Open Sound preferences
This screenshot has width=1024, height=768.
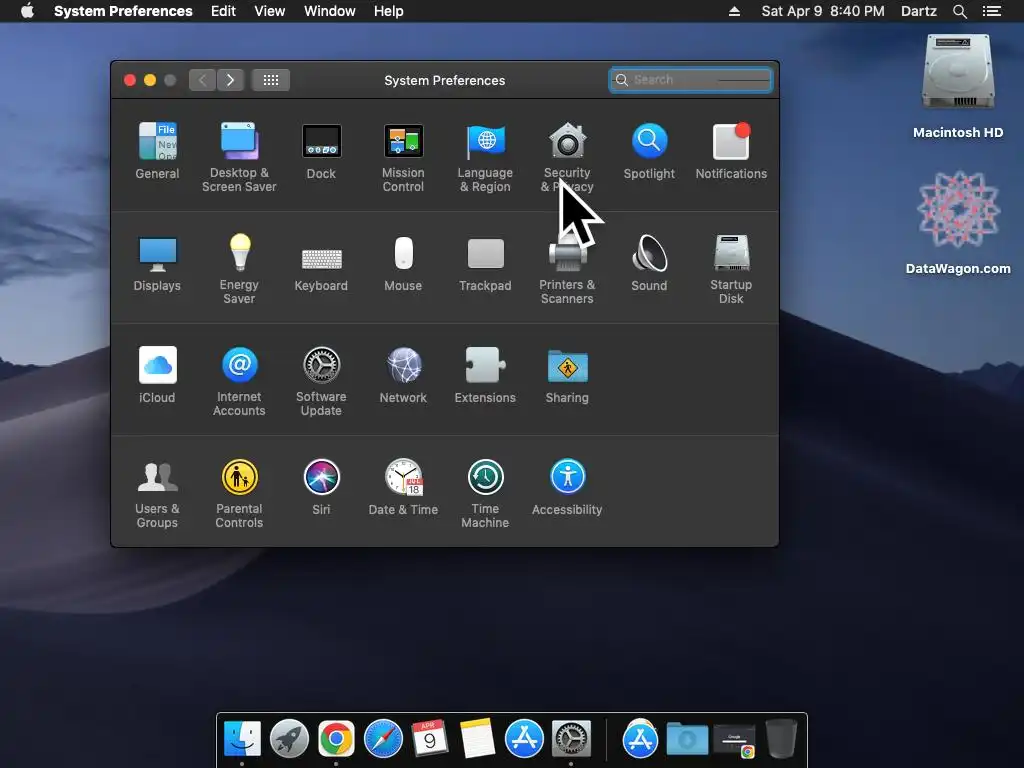click(649, 263)
